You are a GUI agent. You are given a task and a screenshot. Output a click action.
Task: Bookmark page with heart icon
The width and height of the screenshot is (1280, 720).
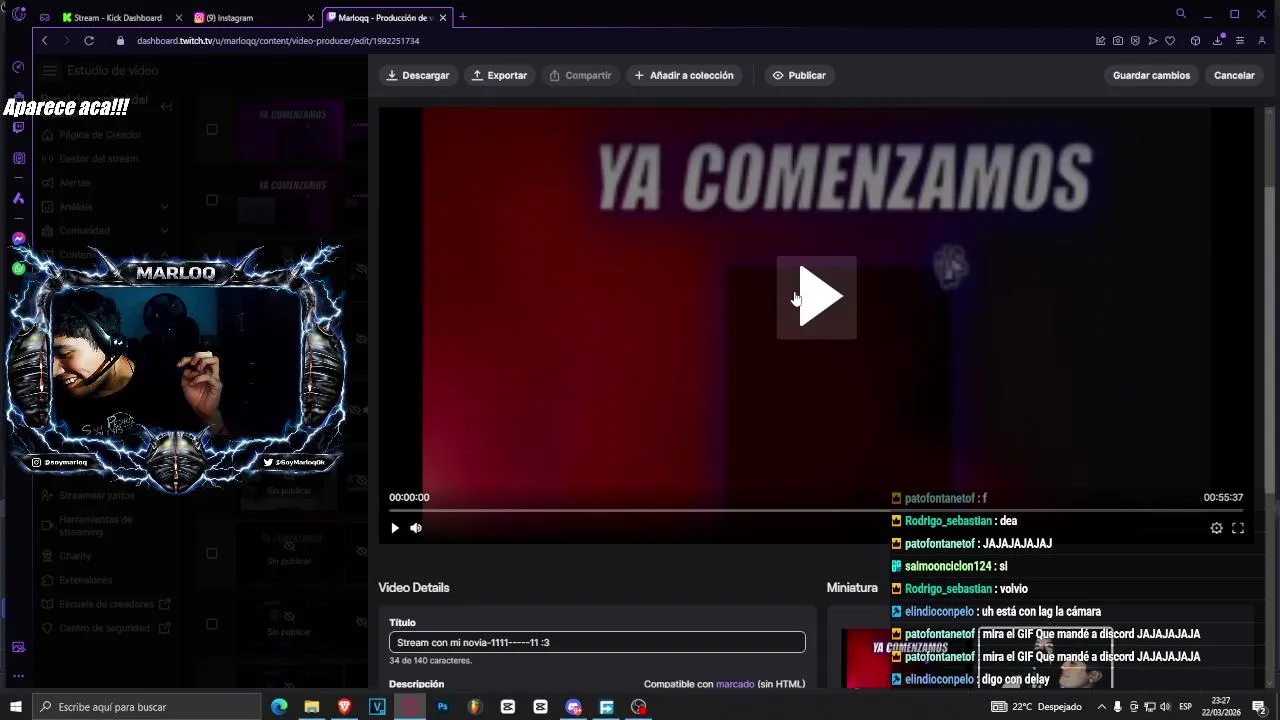click(1170, 41)
